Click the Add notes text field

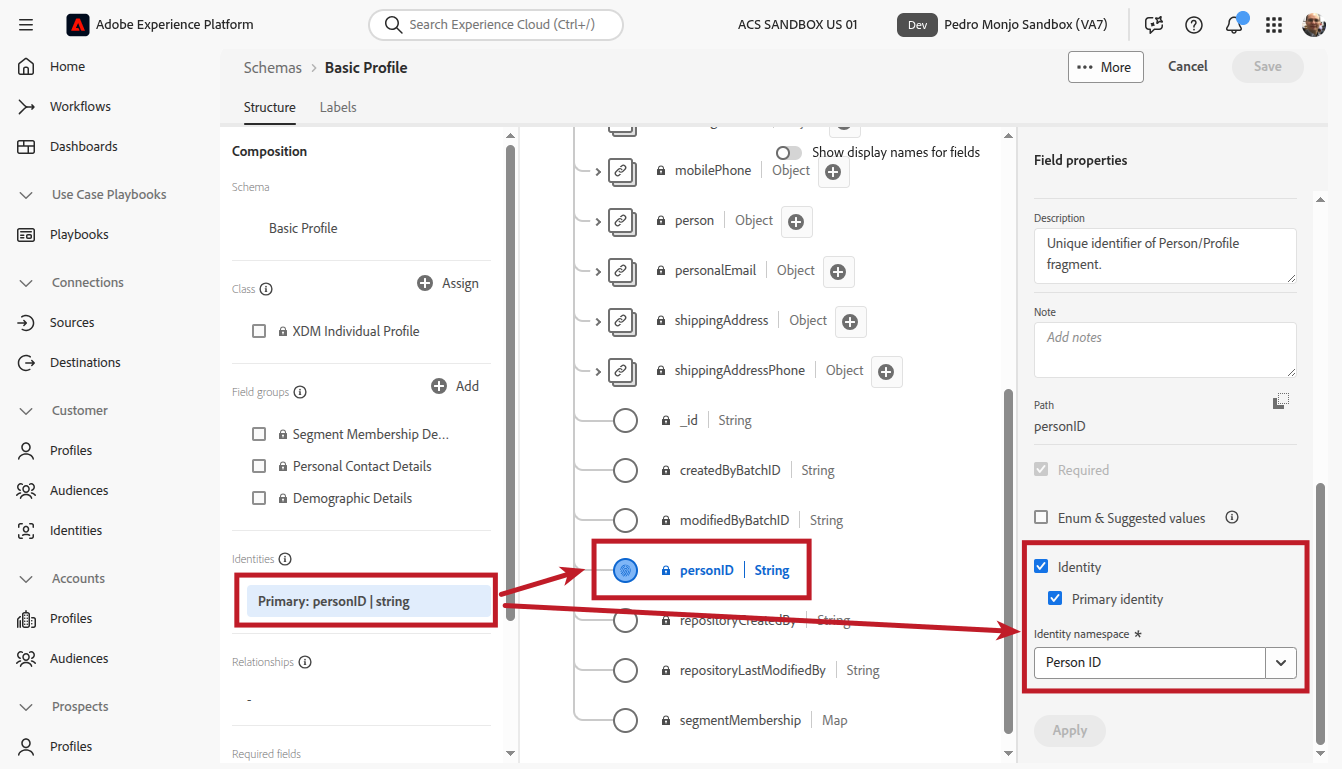1164,349
